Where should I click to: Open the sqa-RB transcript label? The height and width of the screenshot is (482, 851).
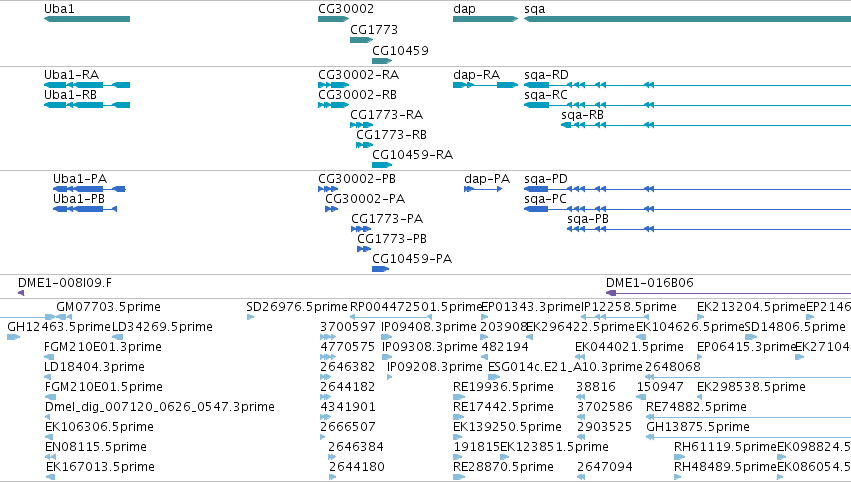click(x=582, y=115)
